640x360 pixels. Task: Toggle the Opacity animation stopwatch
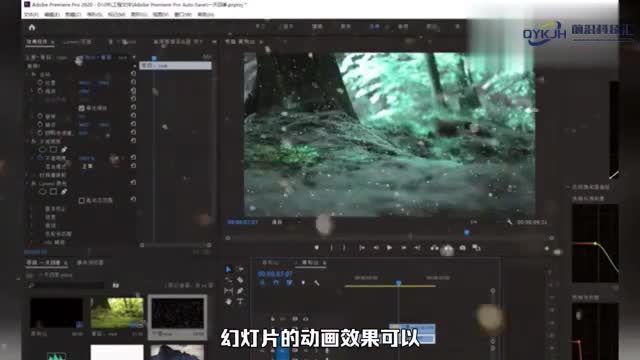[40, 158]
